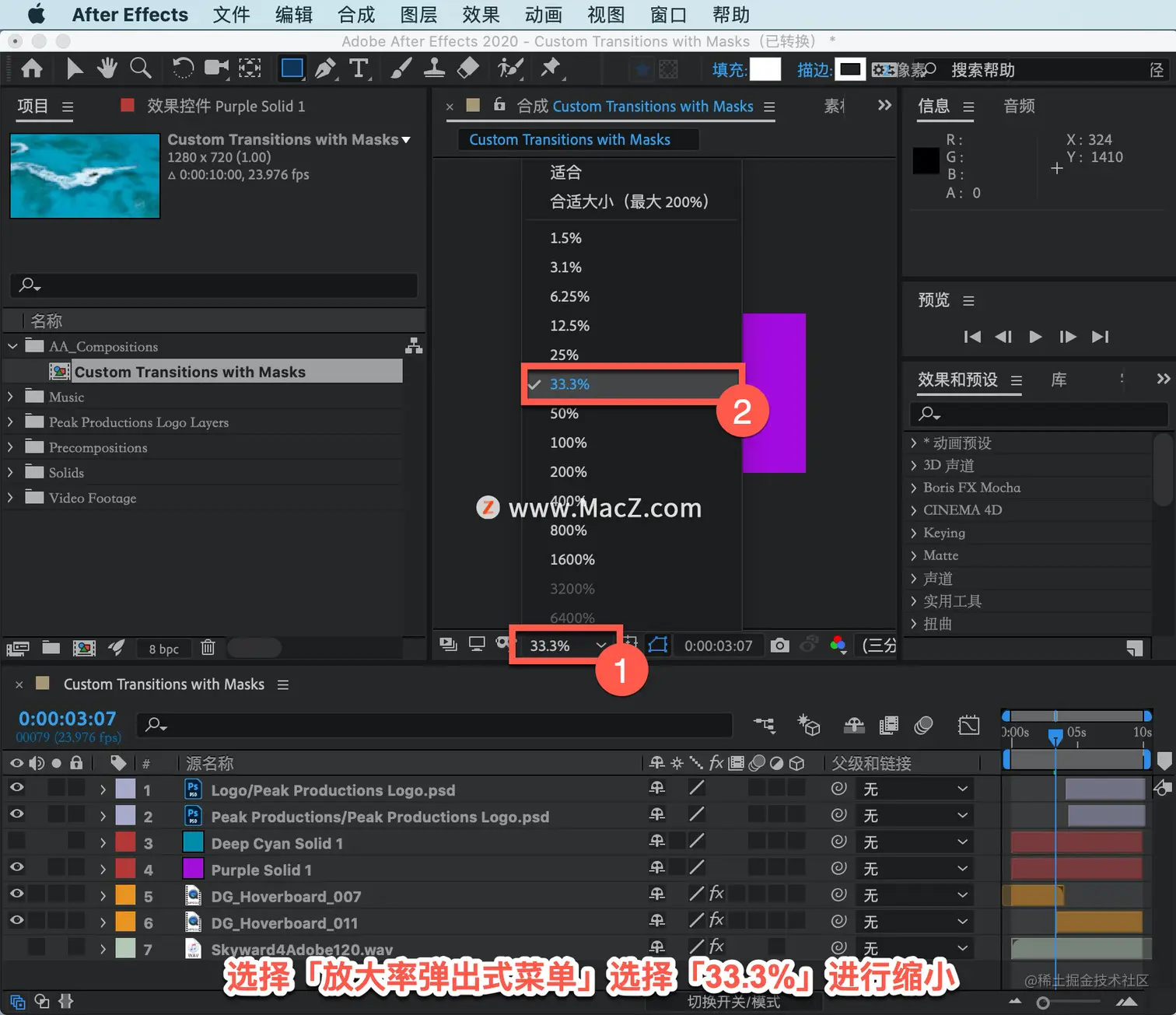Select the Eraser tool
This screenshot has width=1176, height=1015.
(x=467, y=69)
